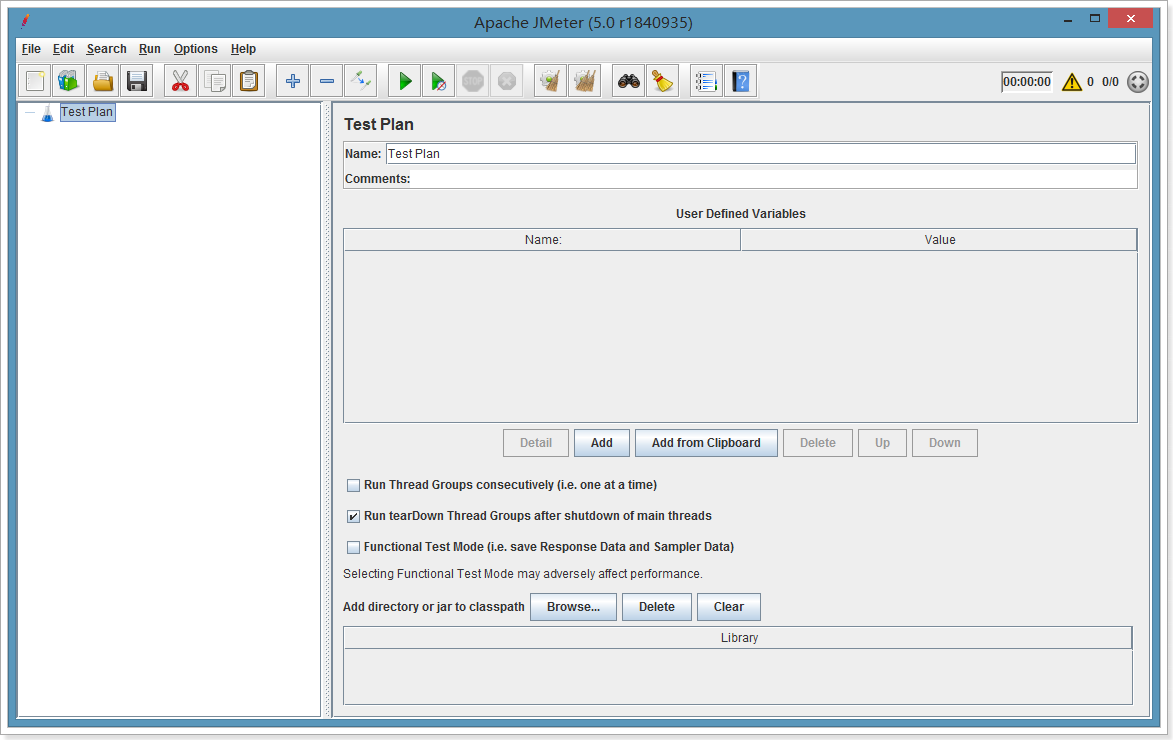Open the Search menu
Image resolution: width=1173 pixels, height=740 pixels.
(106, 49)
